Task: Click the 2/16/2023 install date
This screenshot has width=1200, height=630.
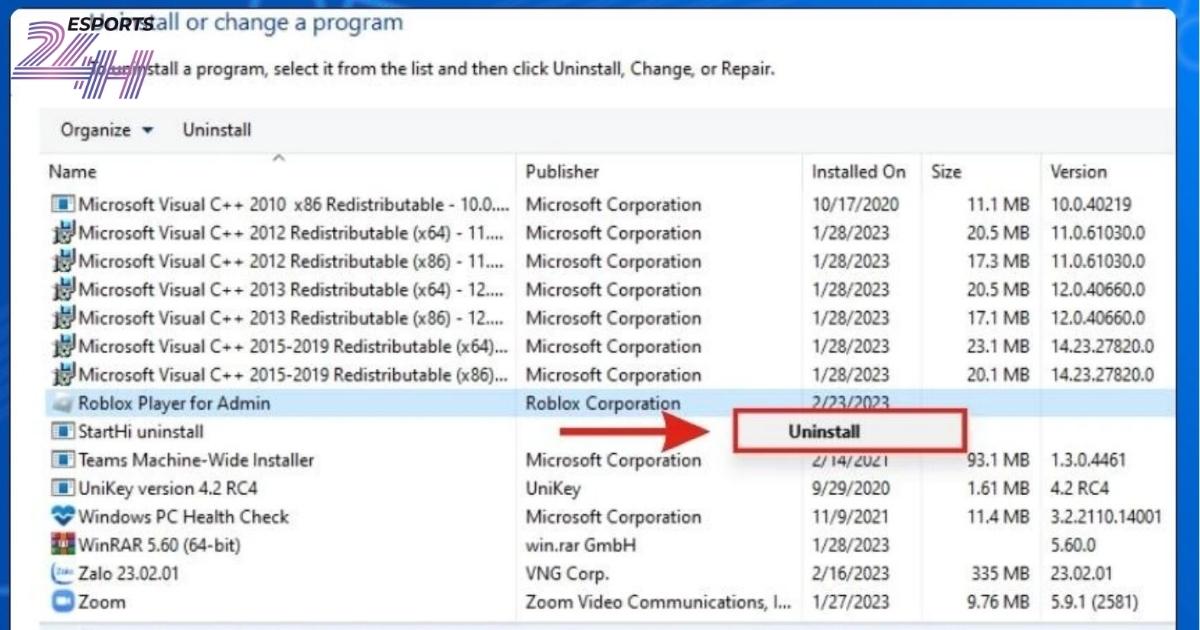Action: tap(850, 574)
